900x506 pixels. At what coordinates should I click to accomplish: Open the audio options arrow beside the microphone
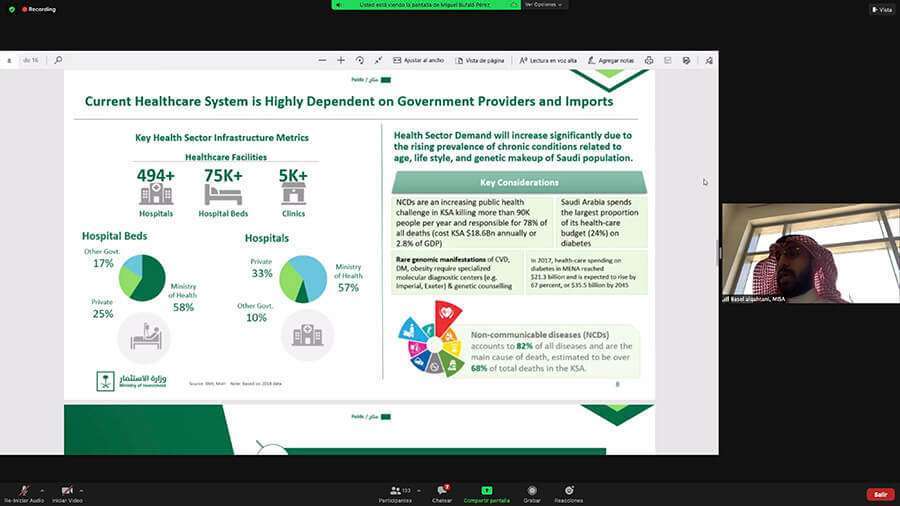[42, 491]
